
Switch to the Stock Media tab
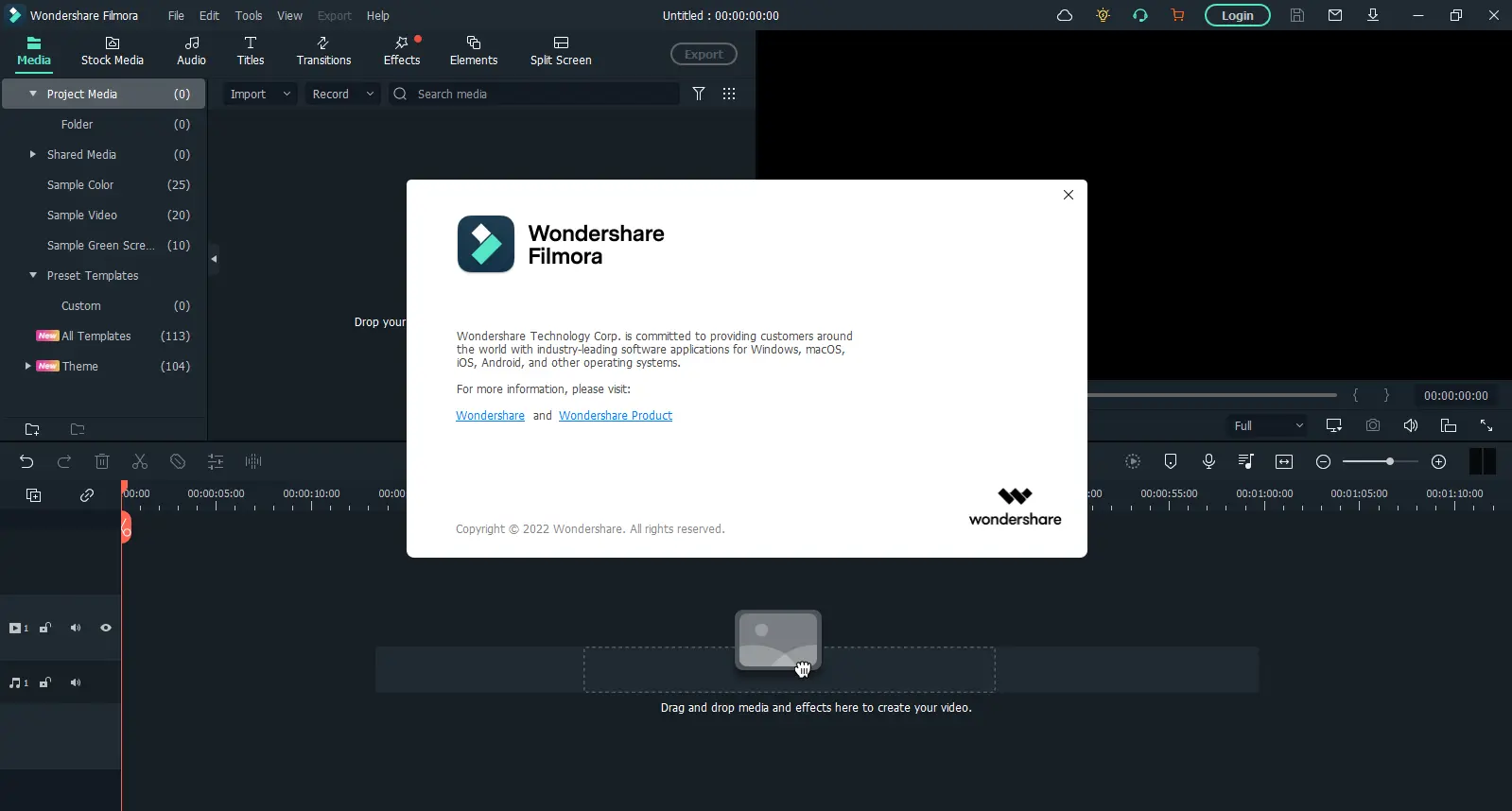coord(113,51)
